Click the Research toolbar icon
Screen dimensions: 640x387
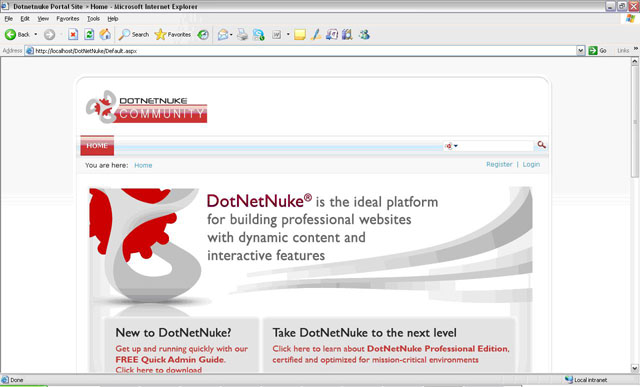pos(331,35)
